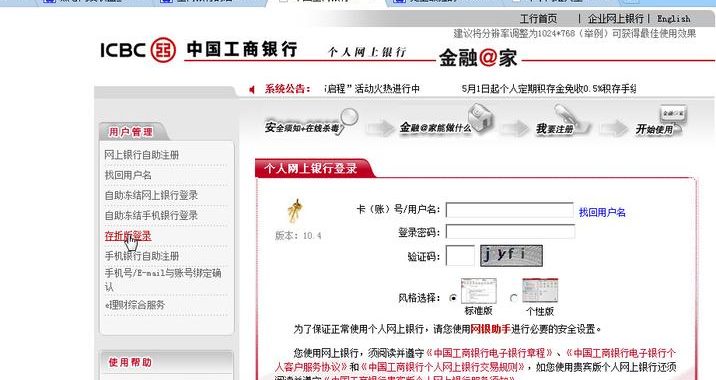Open 自助冻结网上银行登录
716x380 pixels.
(x=151, y=195)
